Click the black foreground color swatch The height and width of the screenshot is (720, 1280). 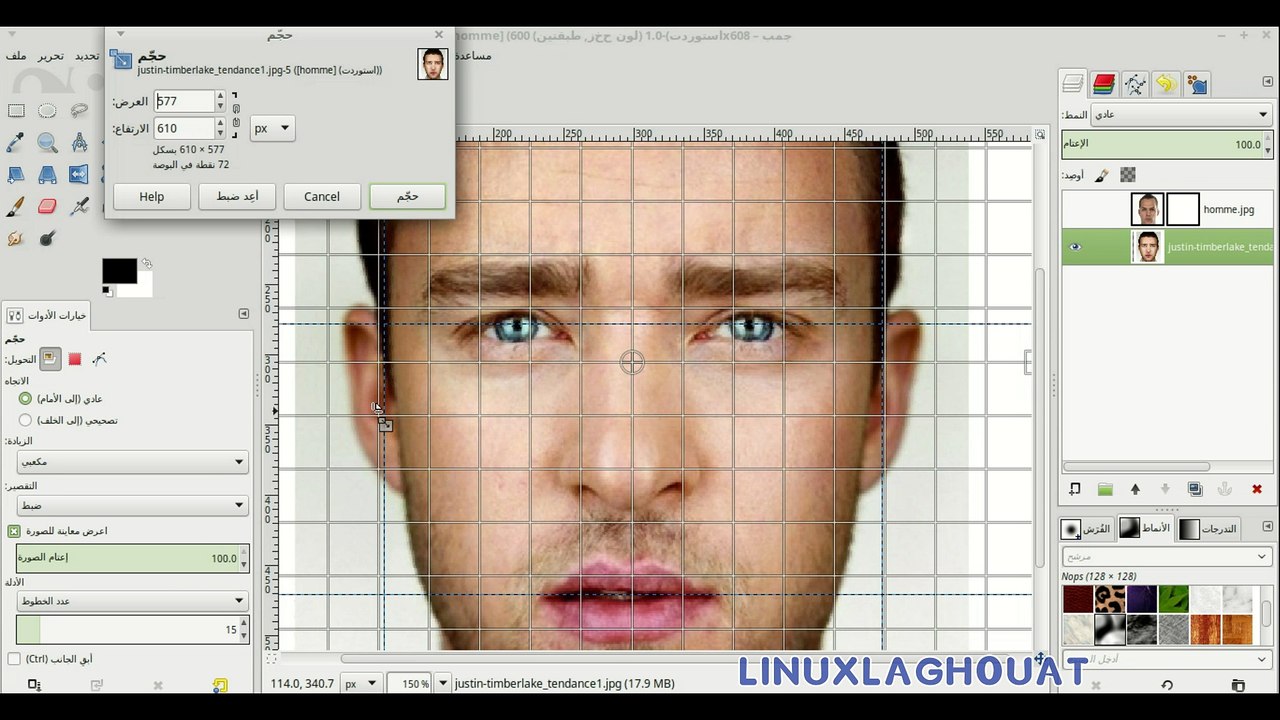point(119,271)
